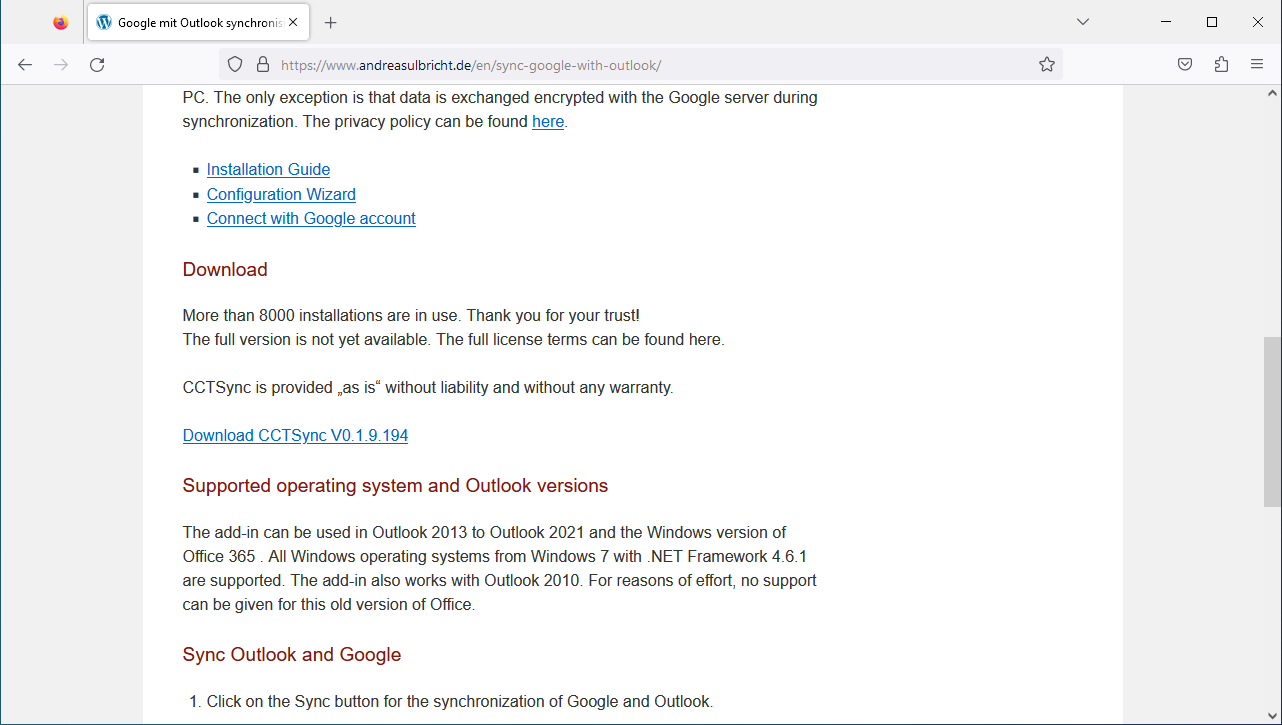The height and width of the screenshot is (725, 1282).
Task: Click the forward arrow button
Action: click(x=61, y=64)
